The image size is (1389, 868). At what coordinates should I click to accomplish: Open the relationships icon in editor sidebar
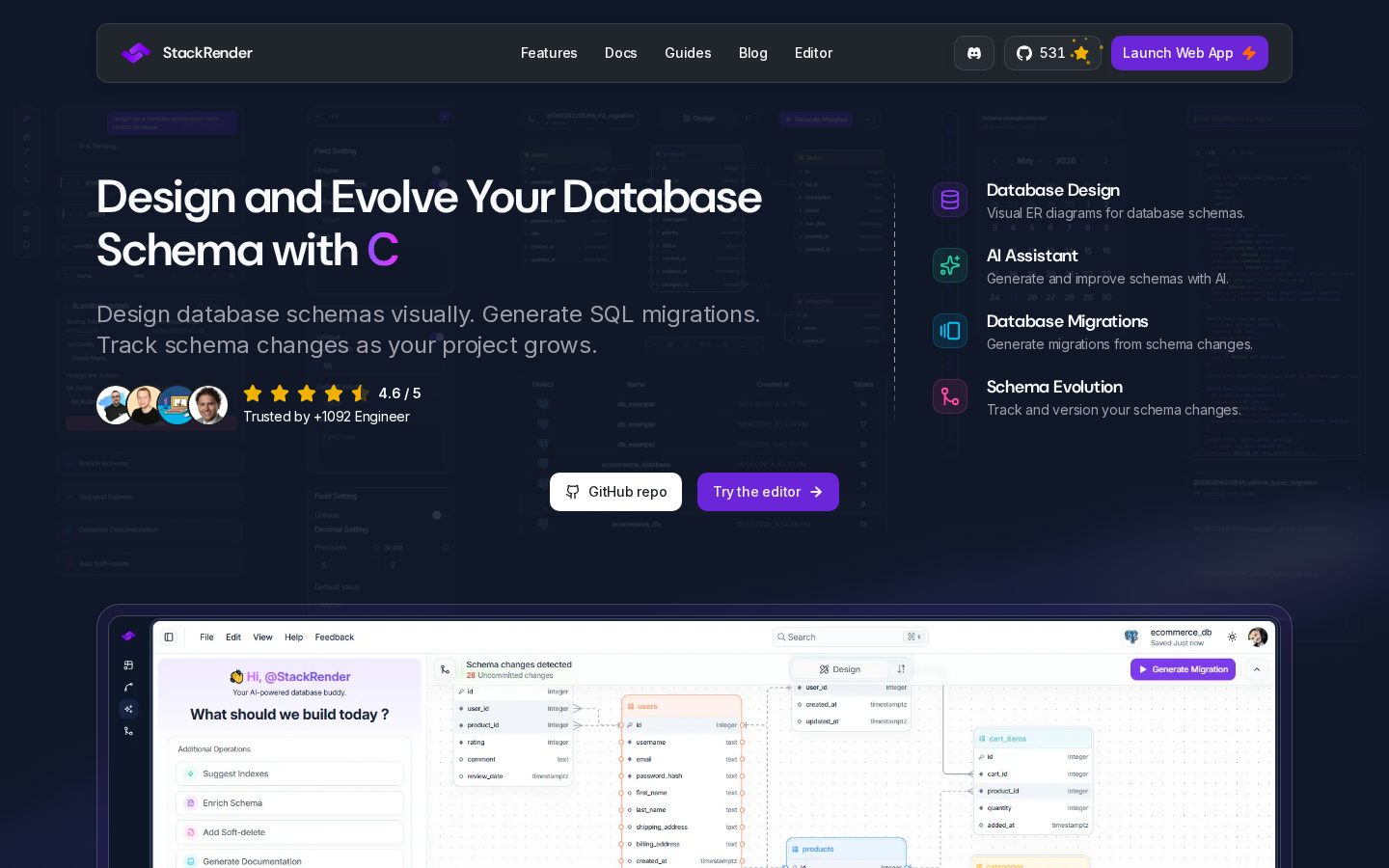128,688
